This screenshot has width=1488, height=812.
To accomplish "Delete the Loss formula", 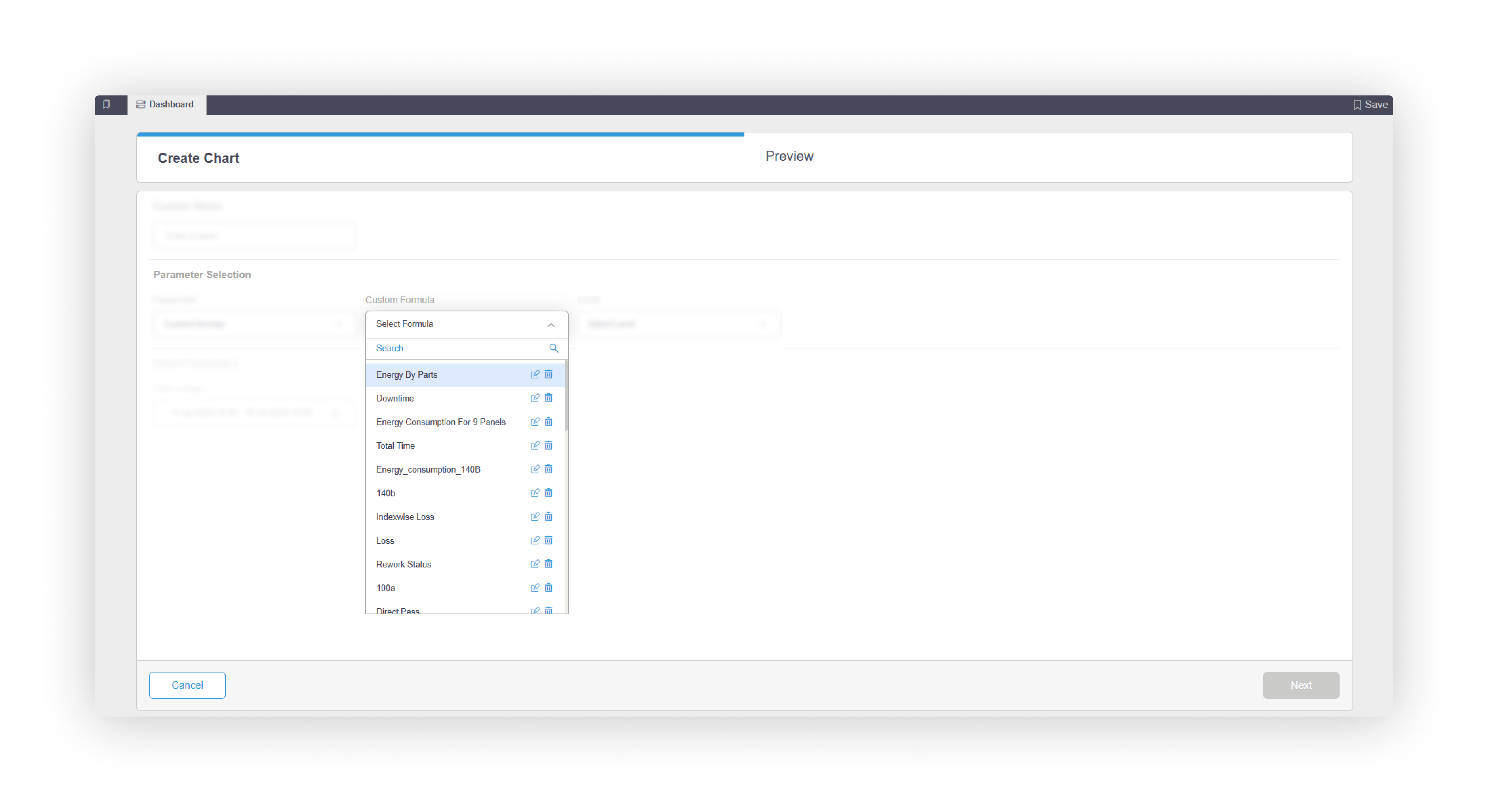I will (x=548, y=540).
